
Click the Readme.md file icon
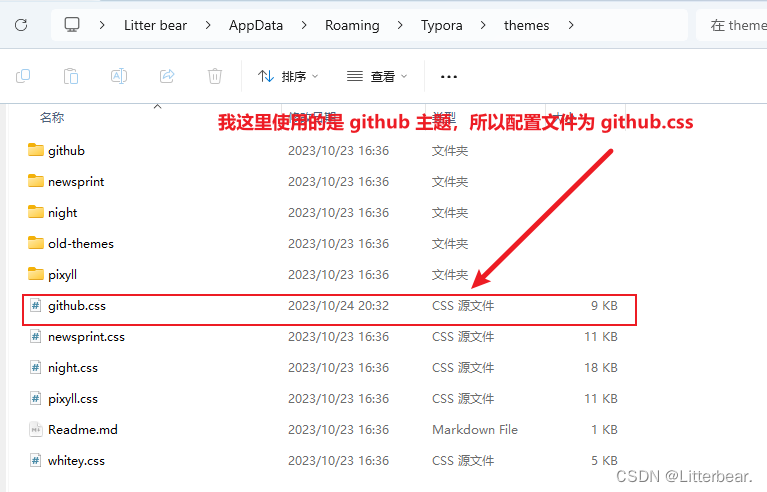(36, 429)
